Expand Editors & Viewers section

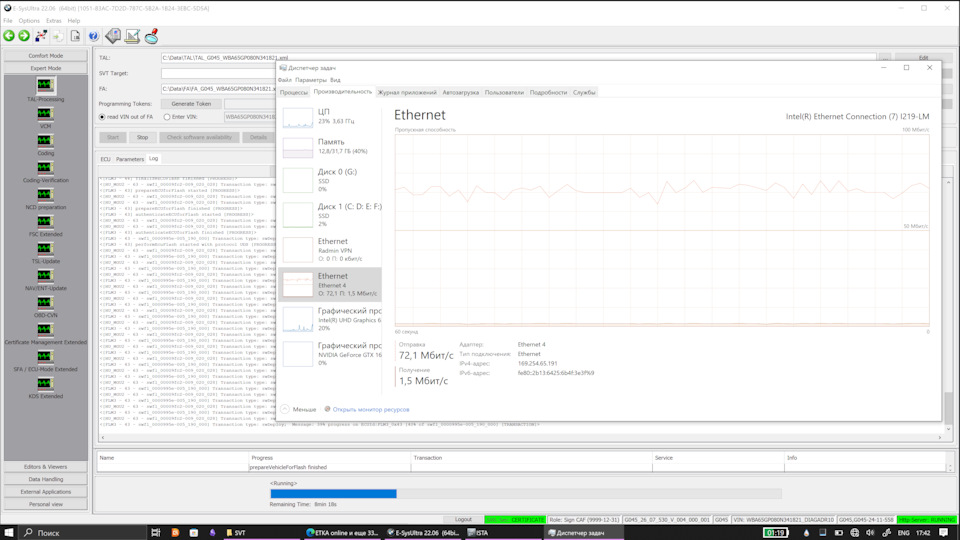[x=45, y=467]
